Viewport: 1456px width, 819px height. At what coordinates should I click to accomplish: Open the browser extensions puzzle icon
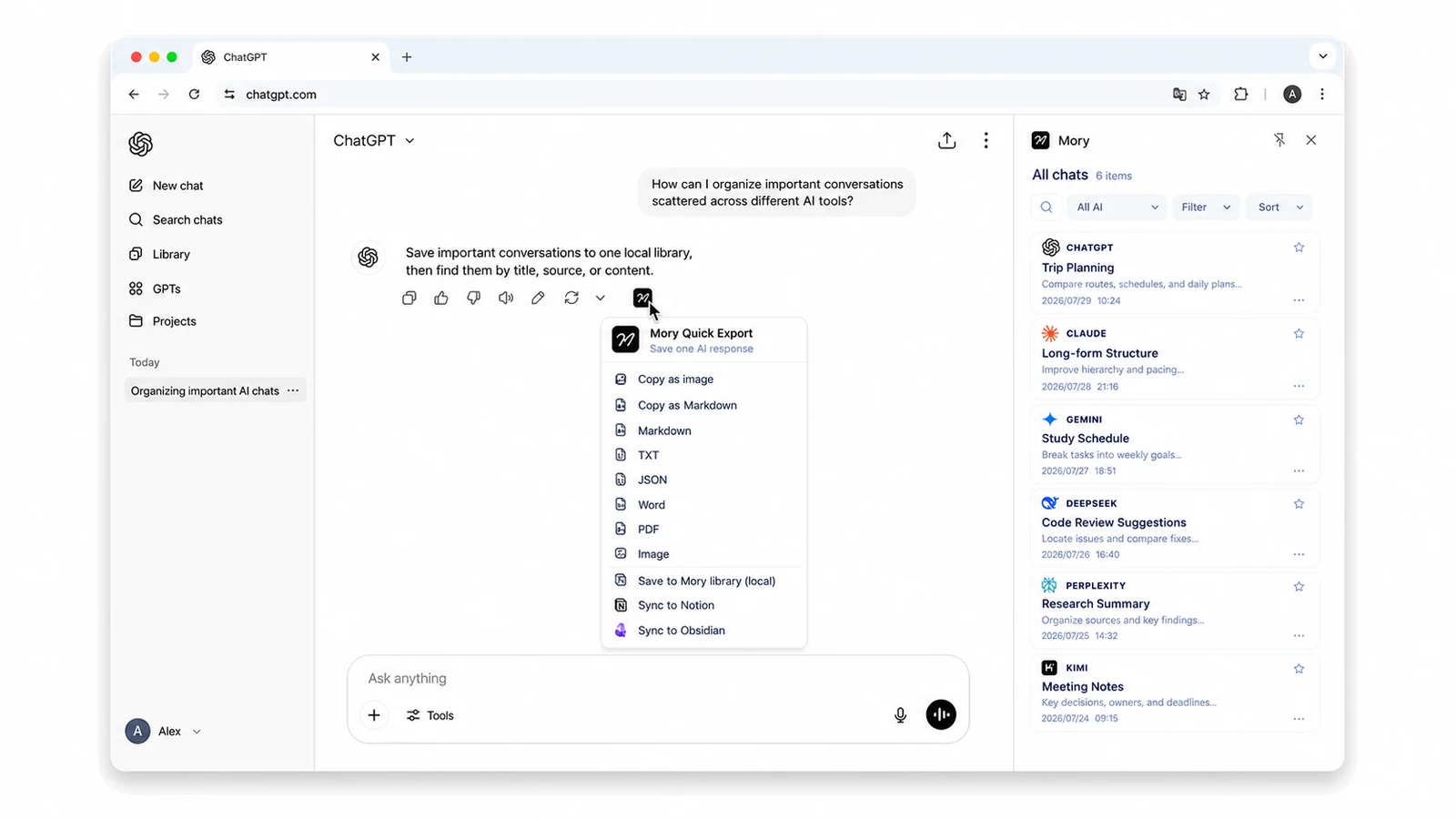(1240, 94)
